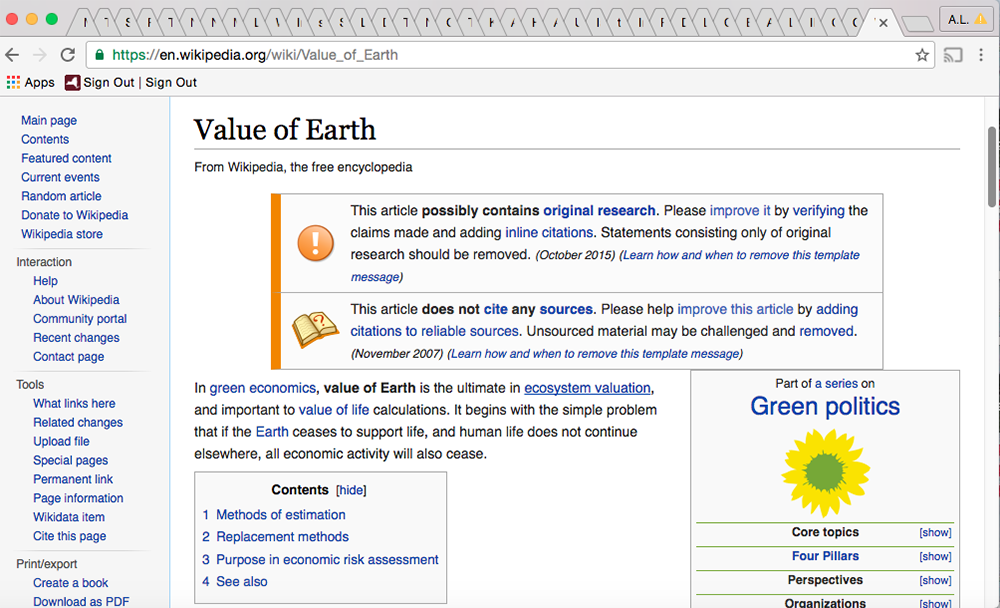
Task: Jump to See also section
Action: click(x=242, y=582)
